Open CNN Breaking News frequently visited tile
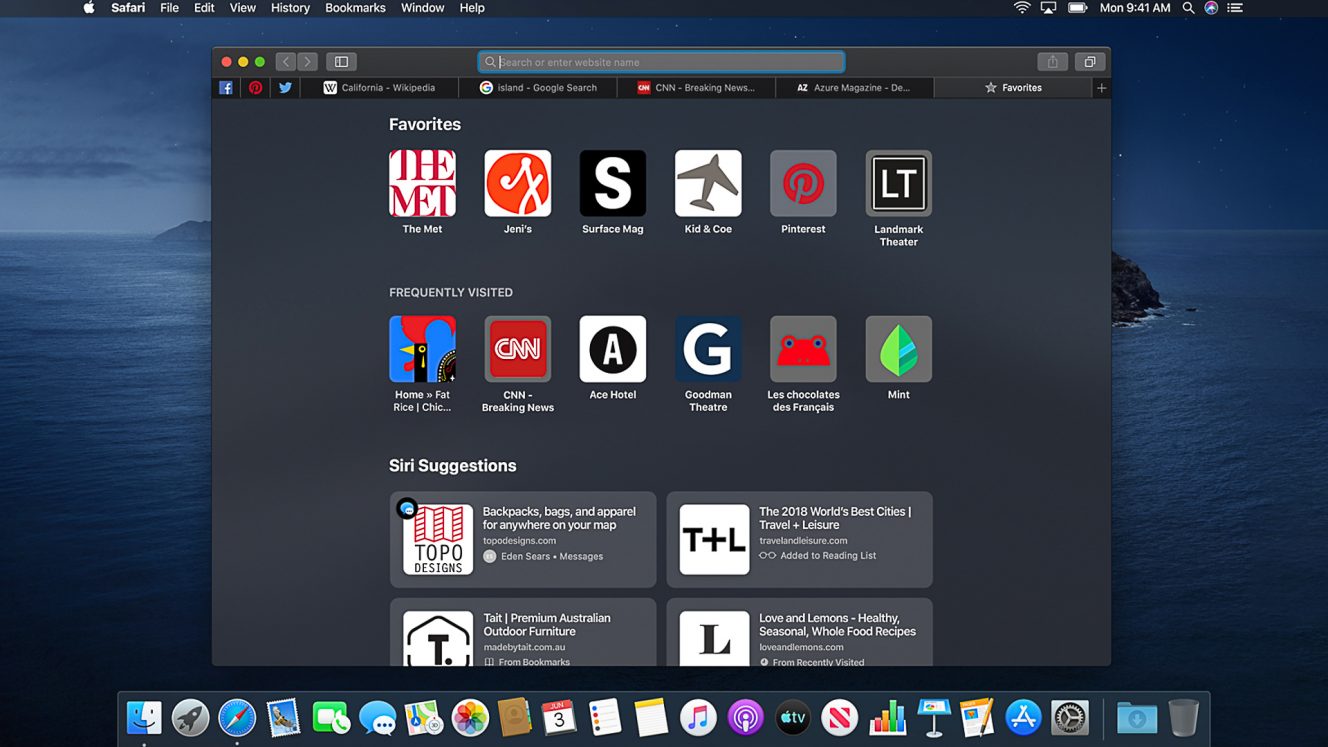Image resolution: width=1328 pixels, height=747 pixels. click(517, 349)
